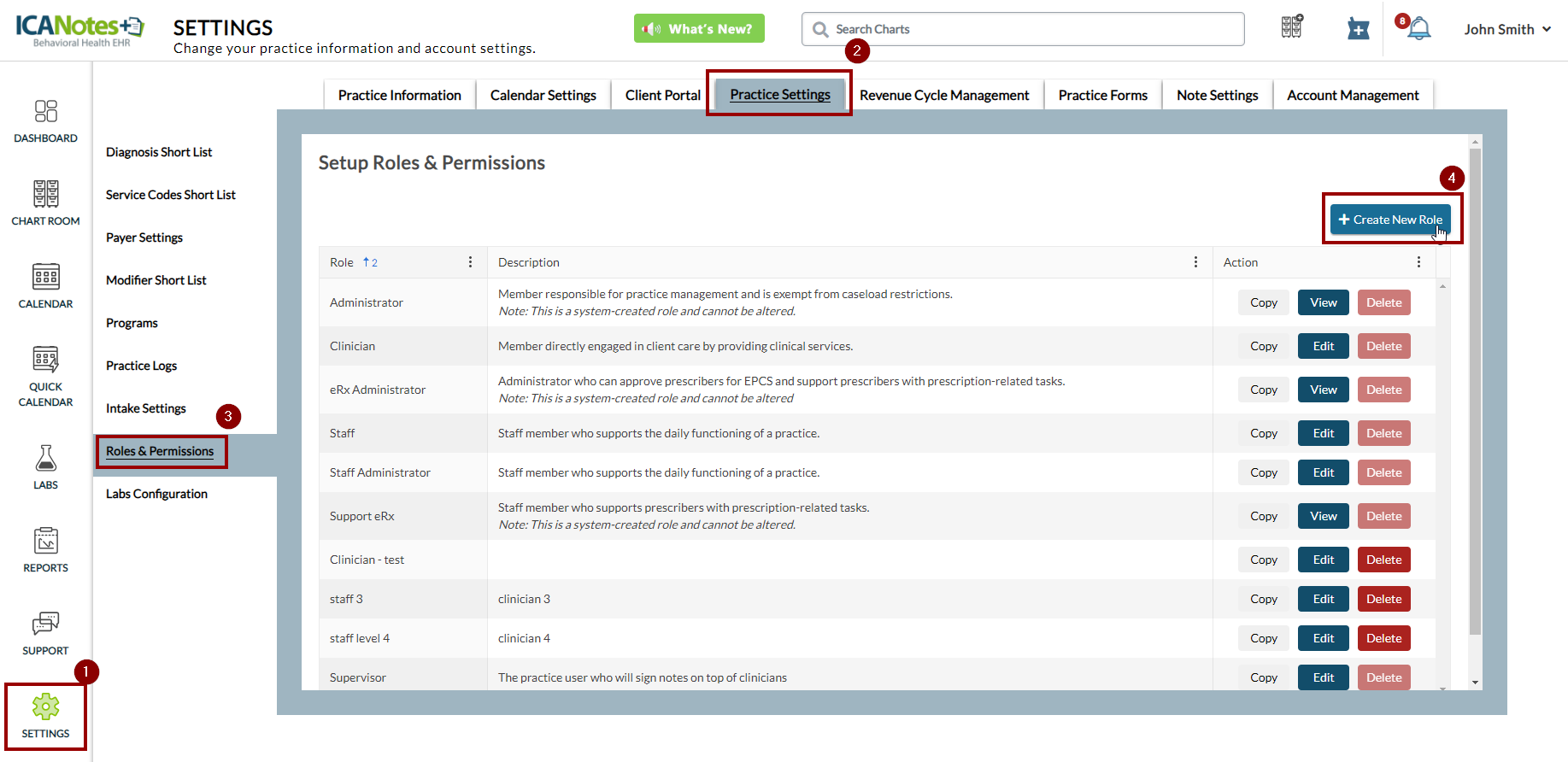This screenshot has height=762, width=1568.
Task: Open the Role column options menu
Action: [470, 262]
